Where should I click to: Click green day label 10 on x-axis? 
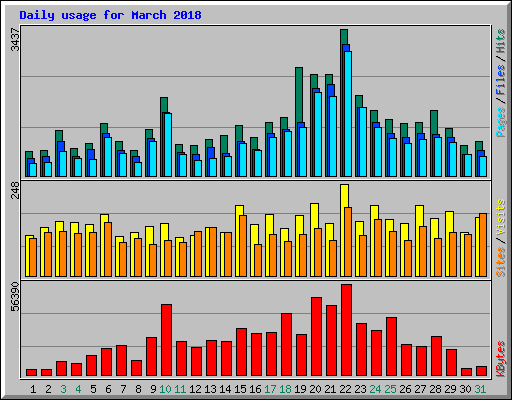[165, 389]
